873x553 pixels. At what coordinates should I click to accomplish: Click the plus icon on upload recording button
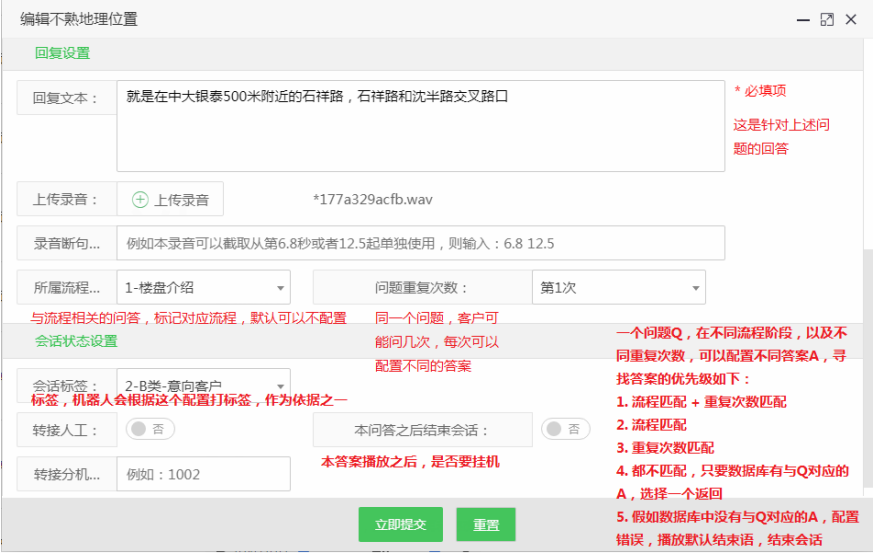coord(140,199)
